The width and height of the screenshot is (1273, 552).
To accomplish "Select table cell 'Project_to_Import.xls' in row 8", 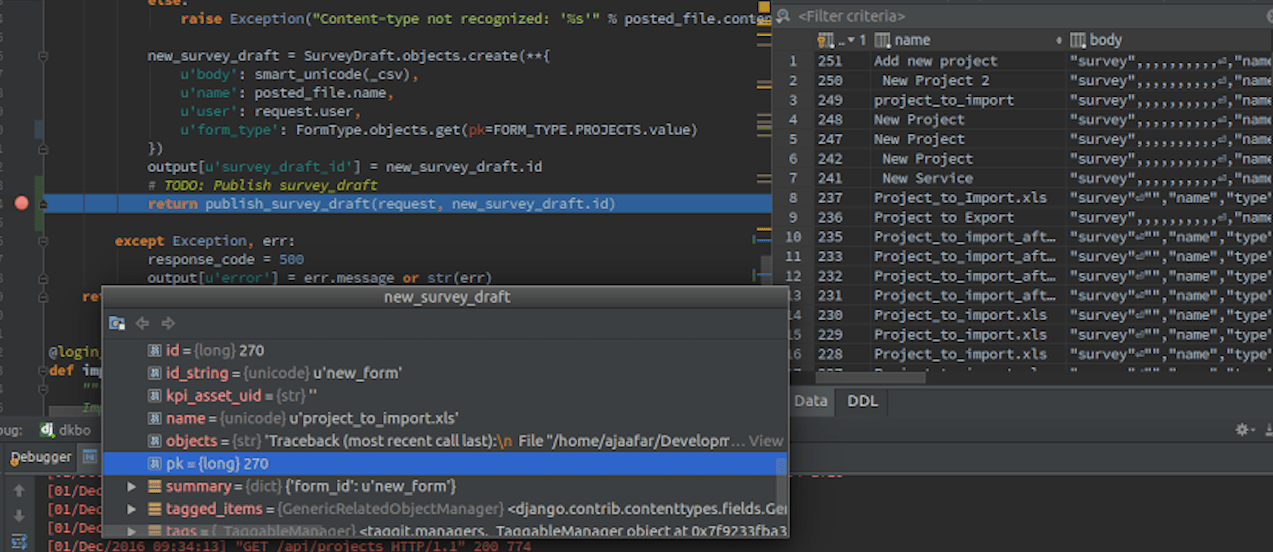I will pos(960,197).
